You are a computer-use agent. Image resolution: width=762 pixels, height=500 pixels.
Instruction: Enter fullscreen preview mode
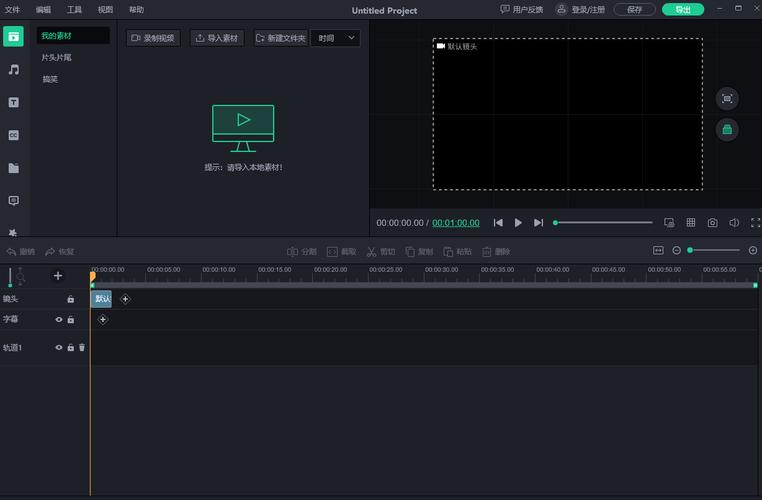[x=755, y=223]
